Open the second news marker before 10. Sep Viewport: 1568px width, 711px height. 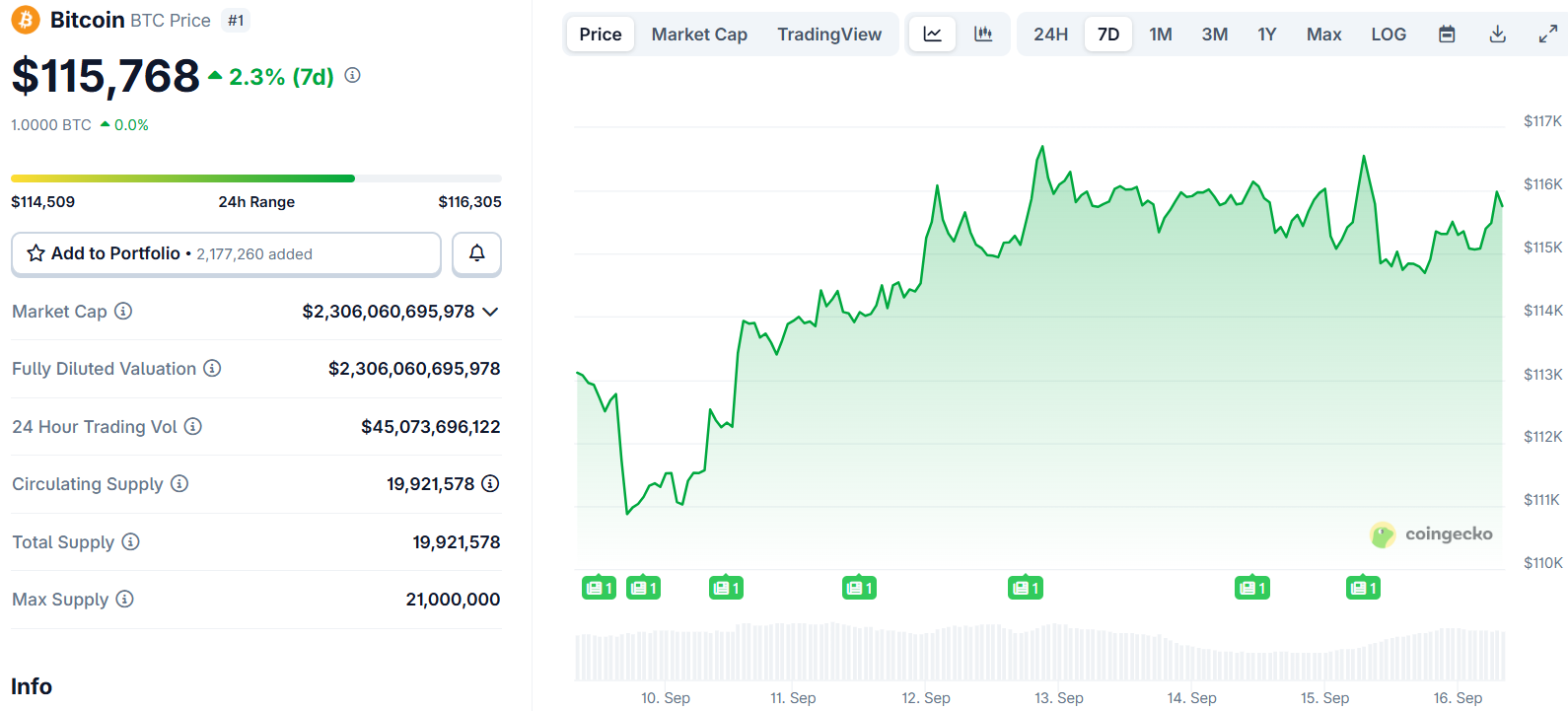tap(643, 589)
